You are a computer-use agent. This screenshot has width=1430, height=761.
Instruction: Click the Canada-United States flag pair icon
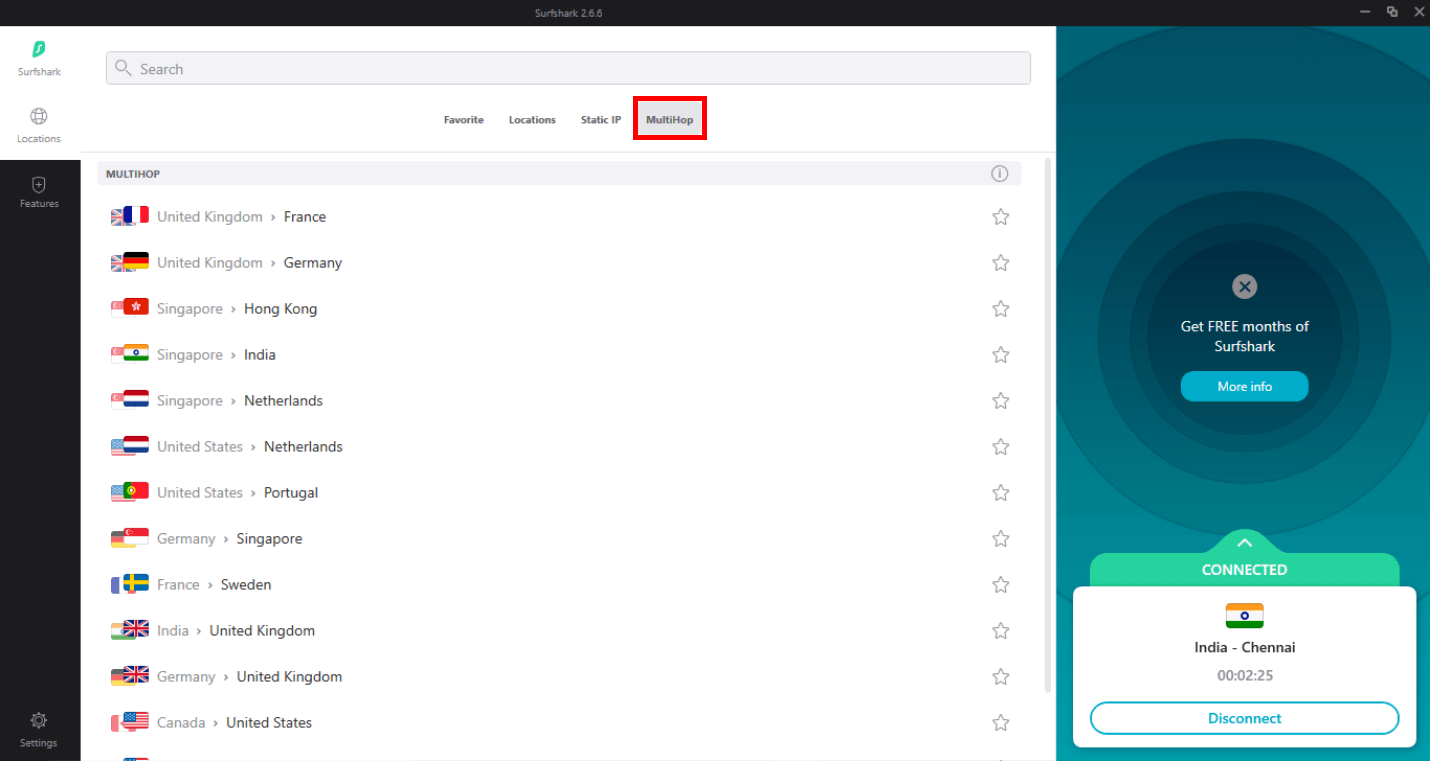coord(130,722)
